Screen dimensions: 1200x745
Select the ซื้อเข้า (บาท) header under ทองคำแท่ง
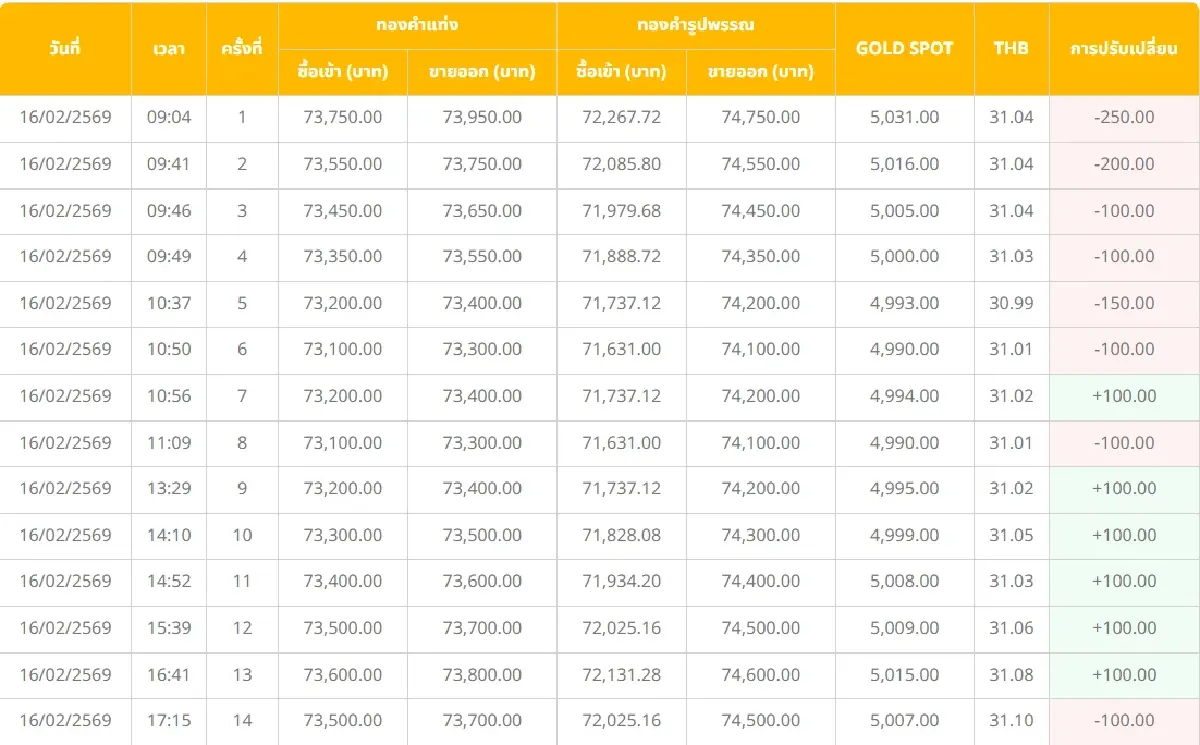[343, 72]
